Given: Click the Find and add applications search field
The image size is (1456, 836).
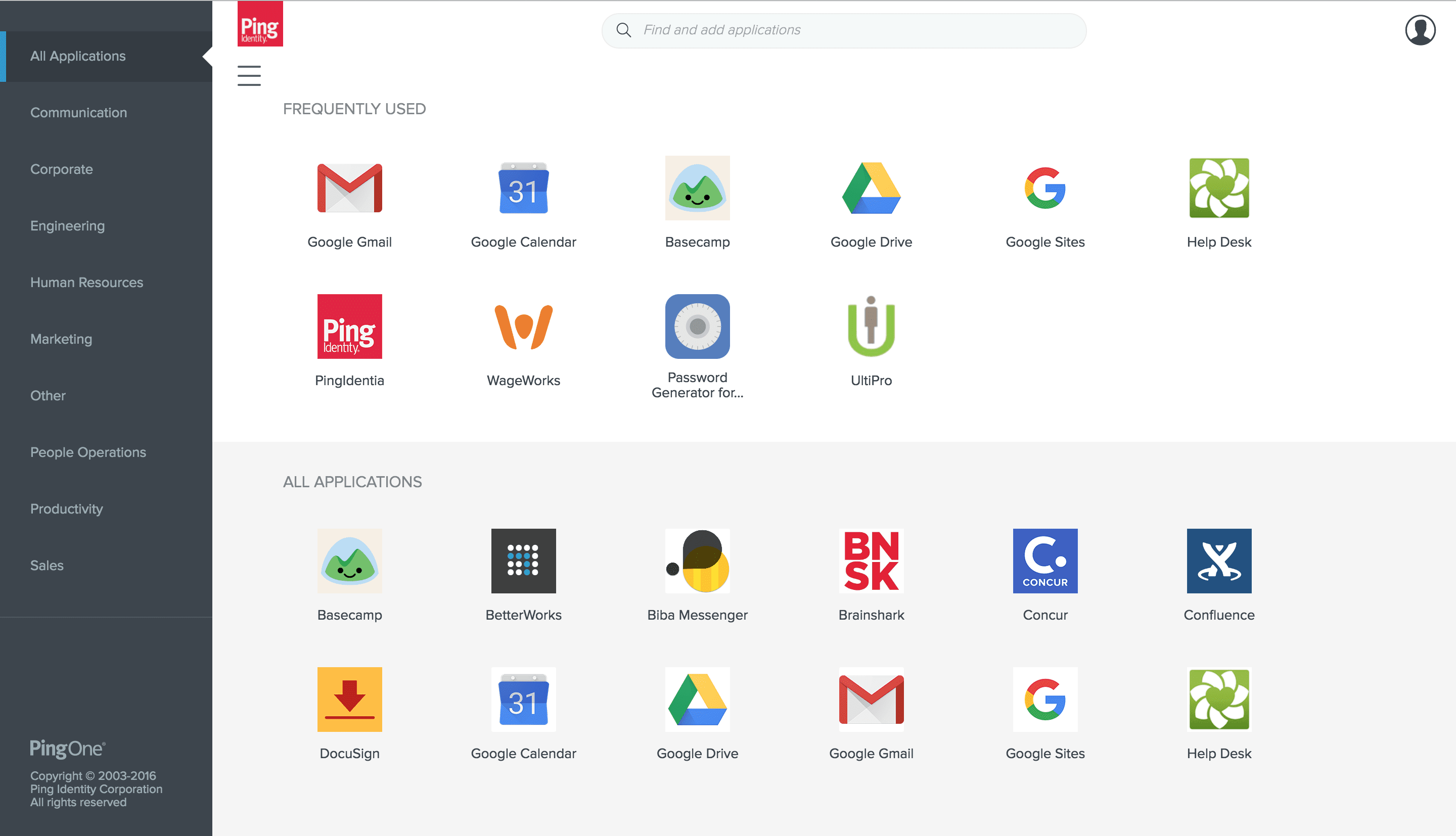Looking at the screenshot, I should (843, 30).
